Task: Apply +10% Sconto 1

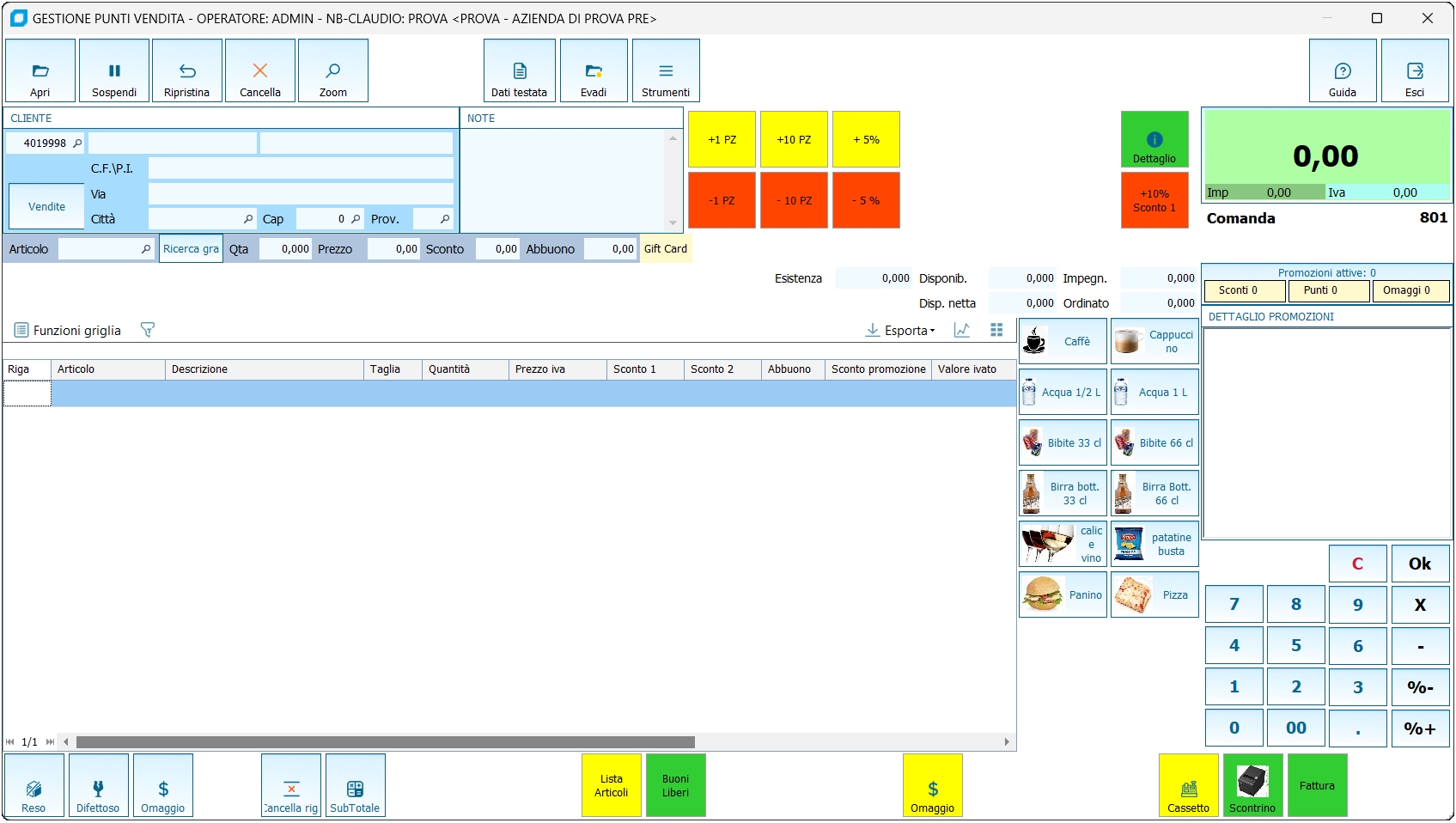Action: tap(1154, 200)
